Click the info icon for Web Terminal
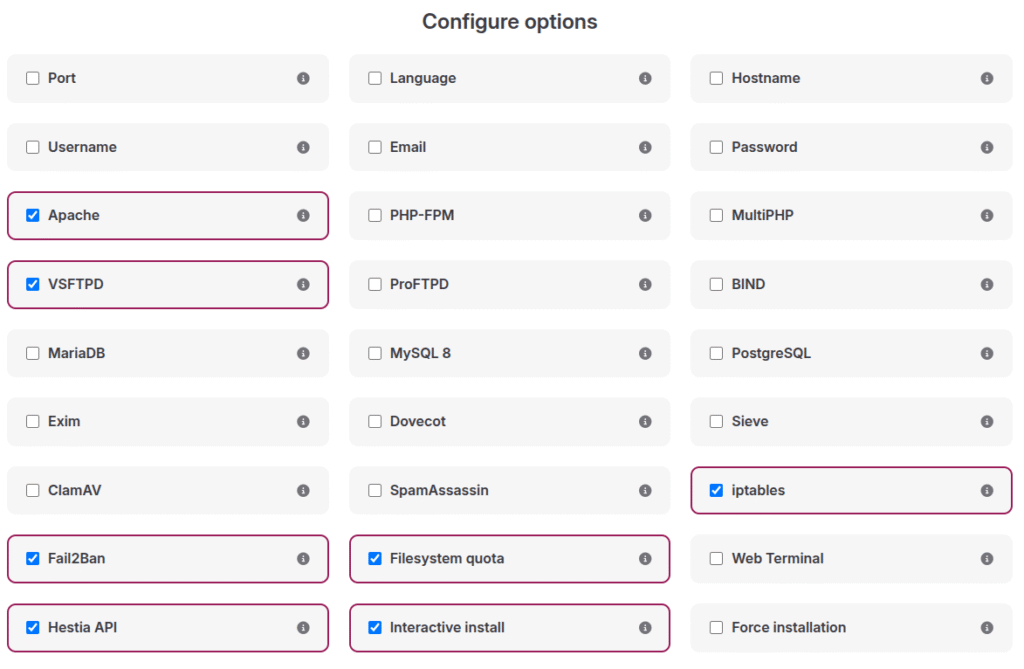The height and width of the screenshot is (669, 1024). point(987,559)
